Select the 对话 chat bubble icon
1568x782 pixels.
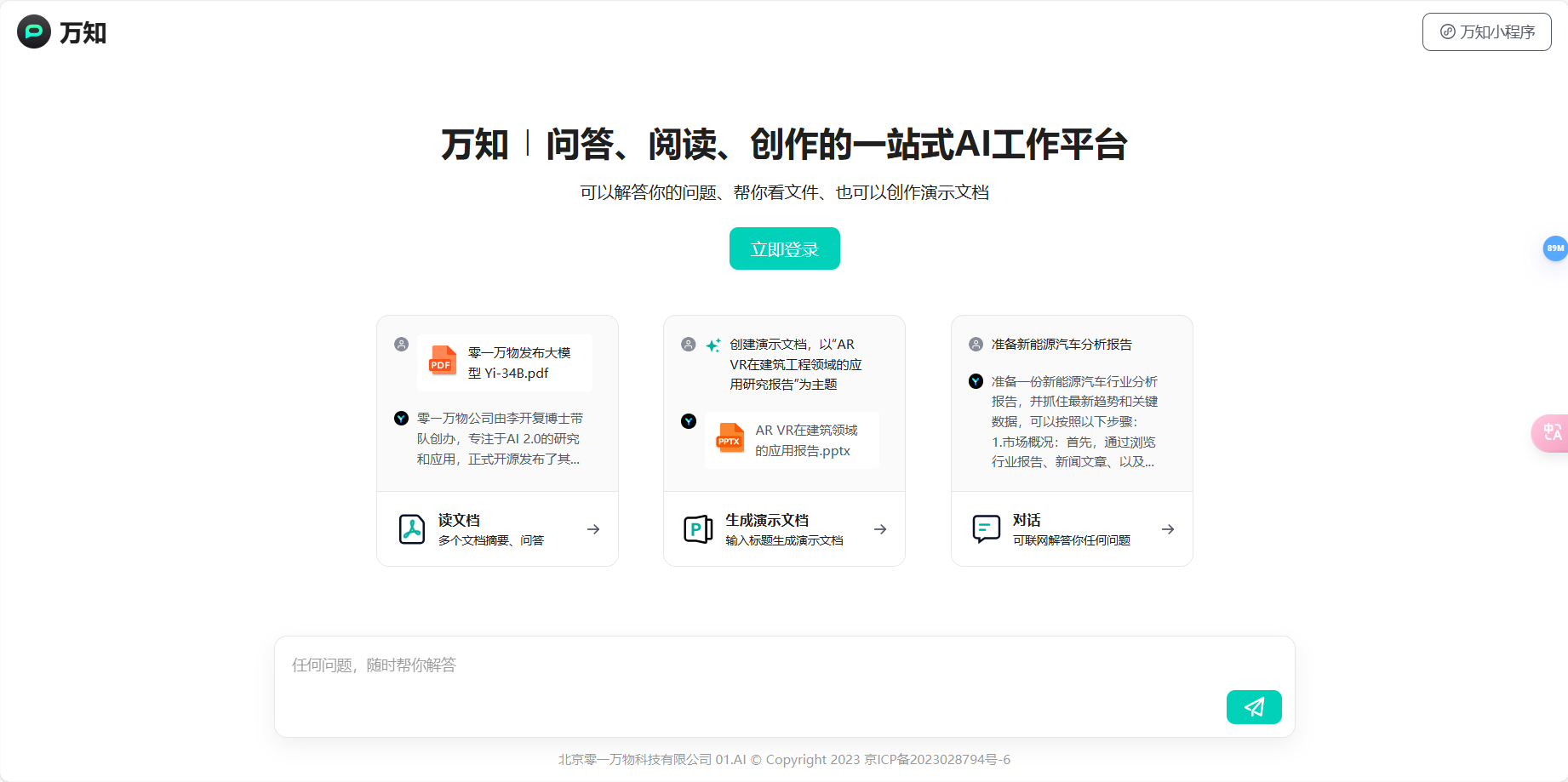click(985, 528)
